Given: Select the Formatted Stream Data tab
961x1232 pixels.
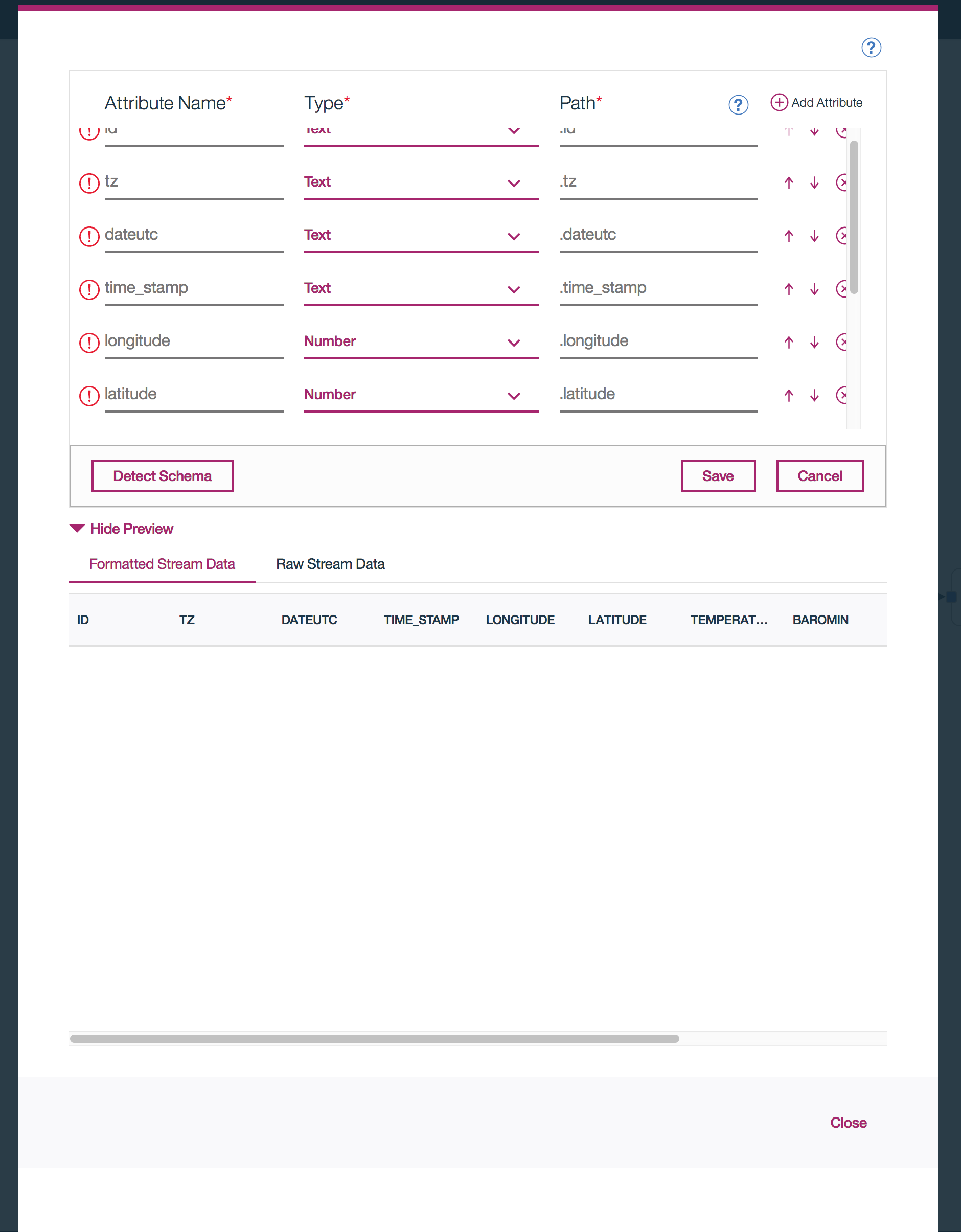Looking at the screenshot, I should [162, 564].
